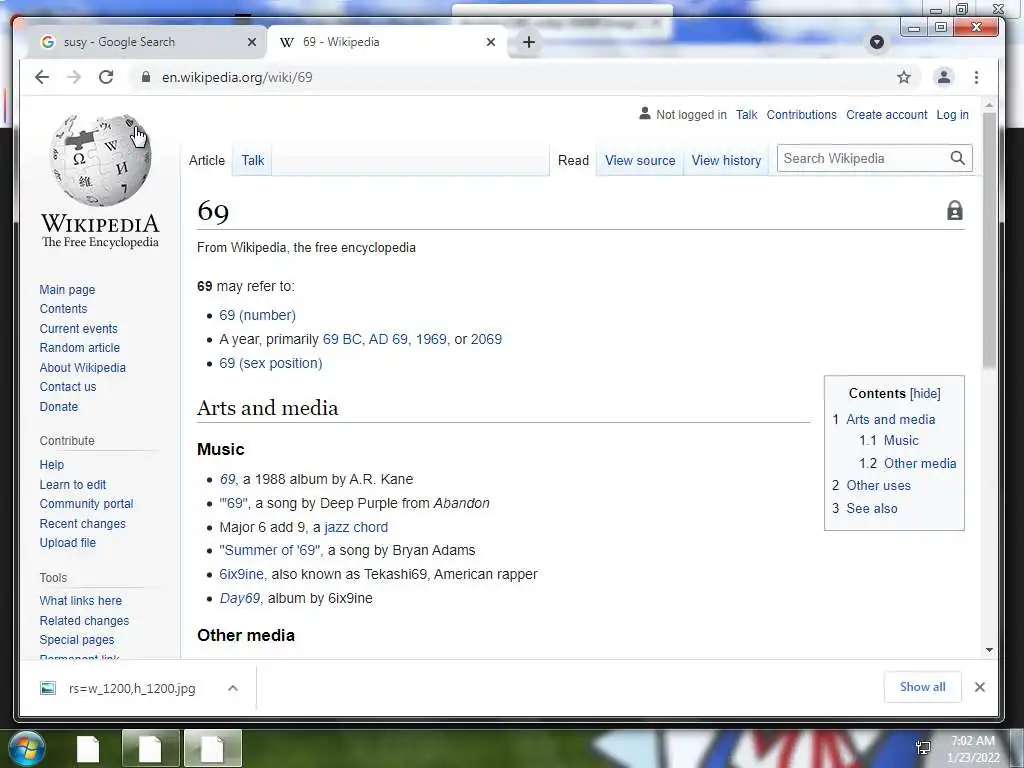Viewport: 1024px width, 768px height.
Task: Open the 2069 year link
Action: coord(487,339)
